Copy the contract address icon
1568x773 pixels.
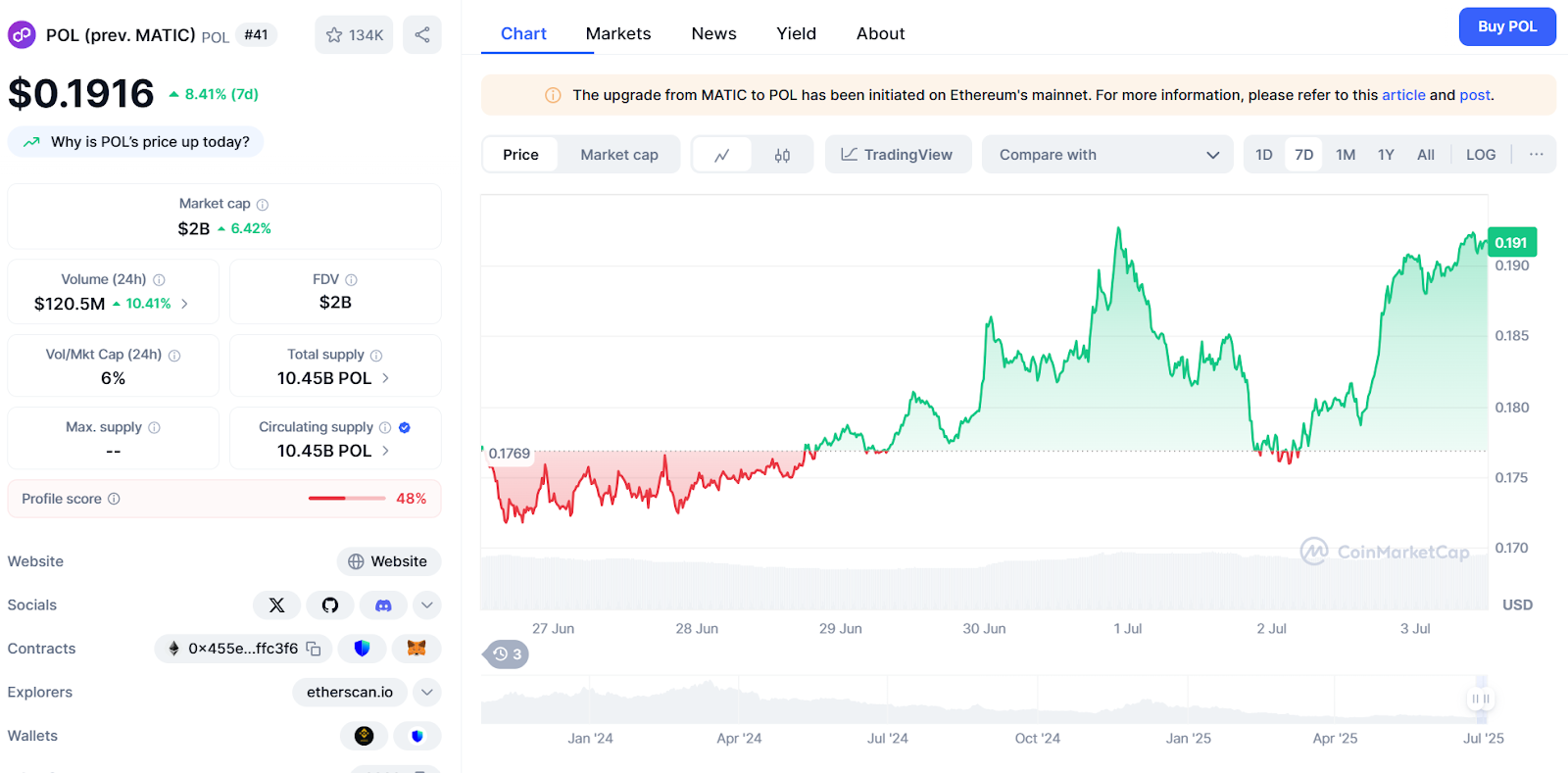pyautogui.click(x=314, y=649)
